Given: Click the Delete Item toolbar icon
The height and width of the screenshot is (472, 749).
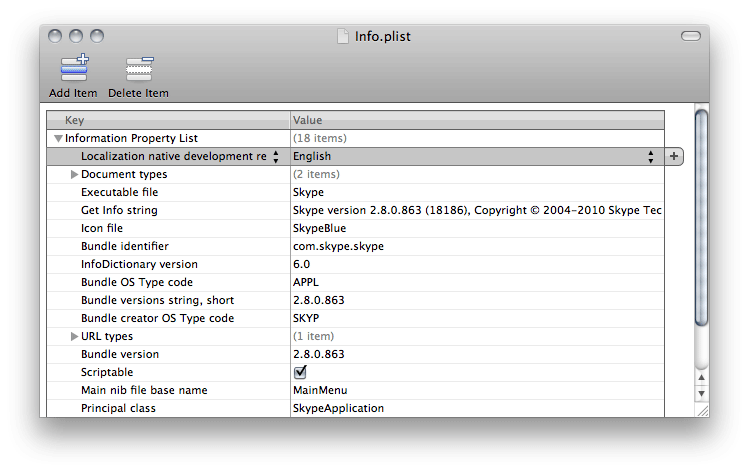Looking at the screenshot, I should coord(139,69).
